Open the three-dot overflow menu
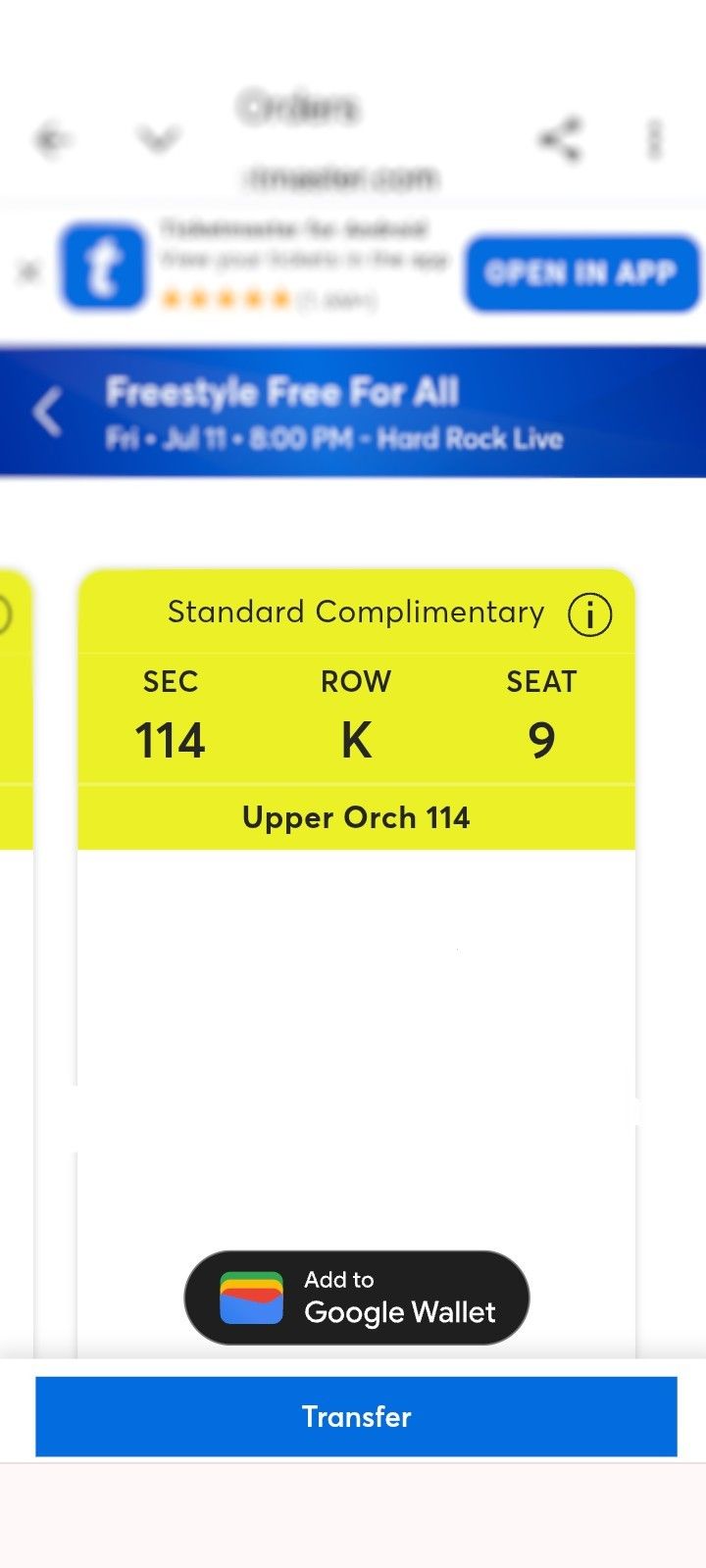 point(655,140)
